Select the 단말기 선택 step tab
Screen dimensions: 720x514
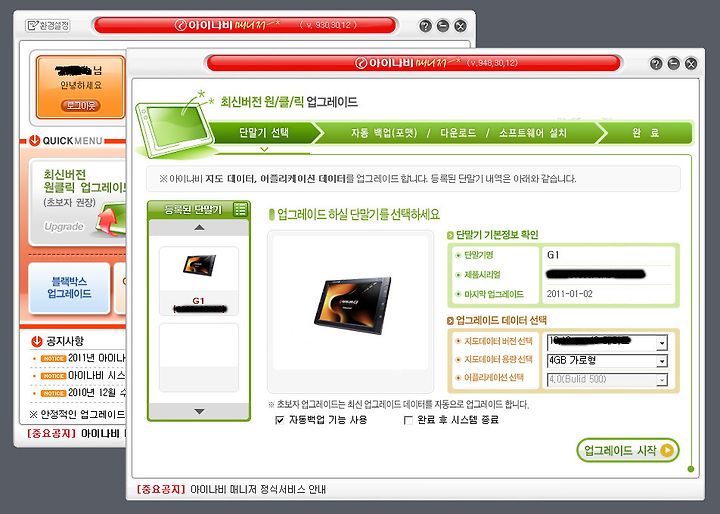tap(264, 133)
